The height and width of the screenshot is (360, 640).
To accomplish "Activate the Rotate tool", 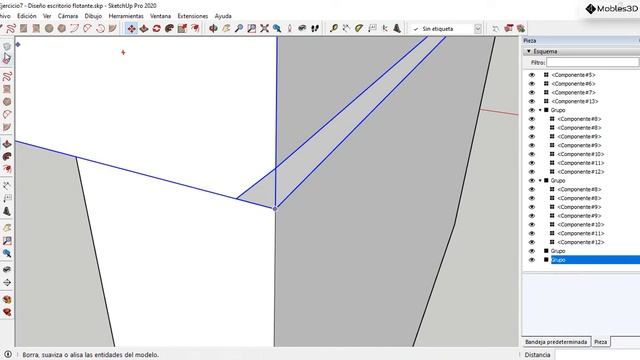I will [x=157, y=29].
